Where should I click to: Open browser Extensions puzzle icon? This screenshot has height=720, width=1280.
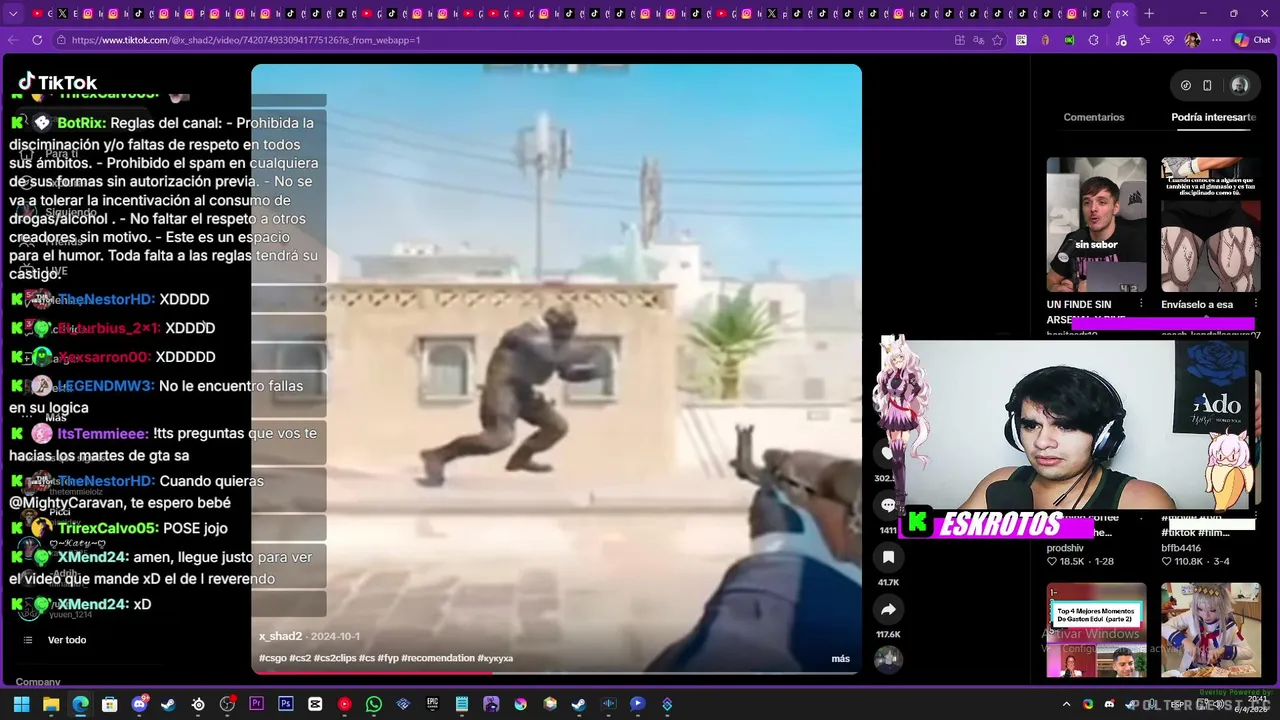click(1093, 40)
